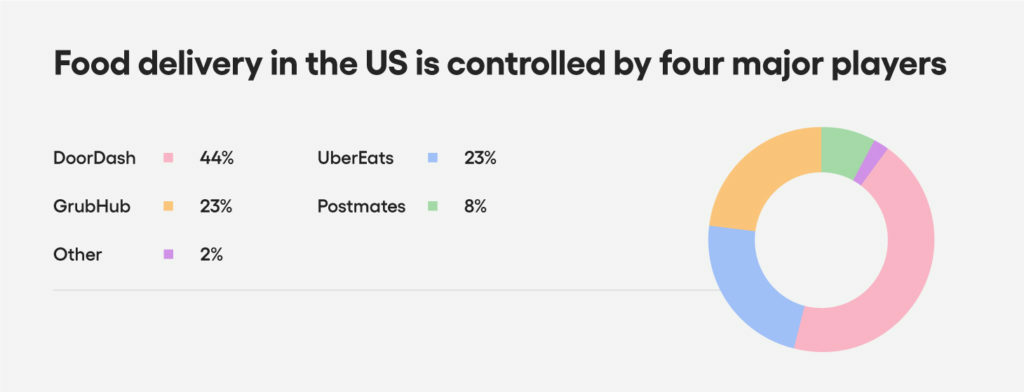
Task: Select the Postmates legend label
Action: coord(361,206)
